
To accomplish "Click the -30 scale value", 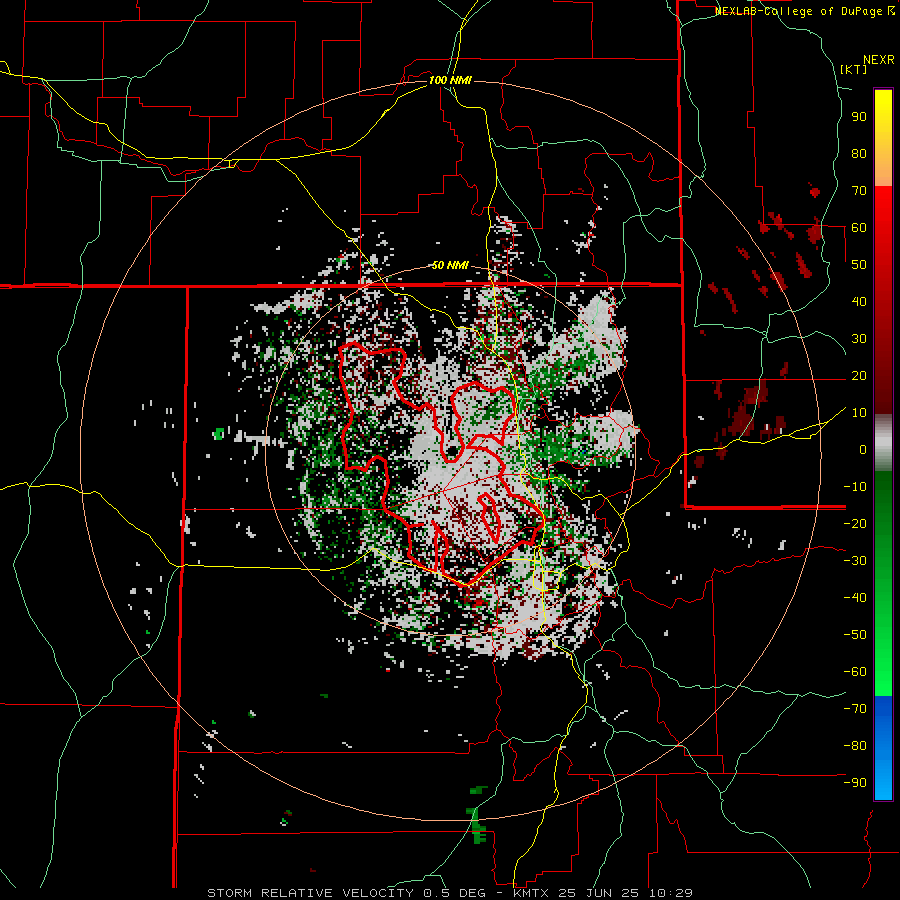I will [x=855, y=561].
